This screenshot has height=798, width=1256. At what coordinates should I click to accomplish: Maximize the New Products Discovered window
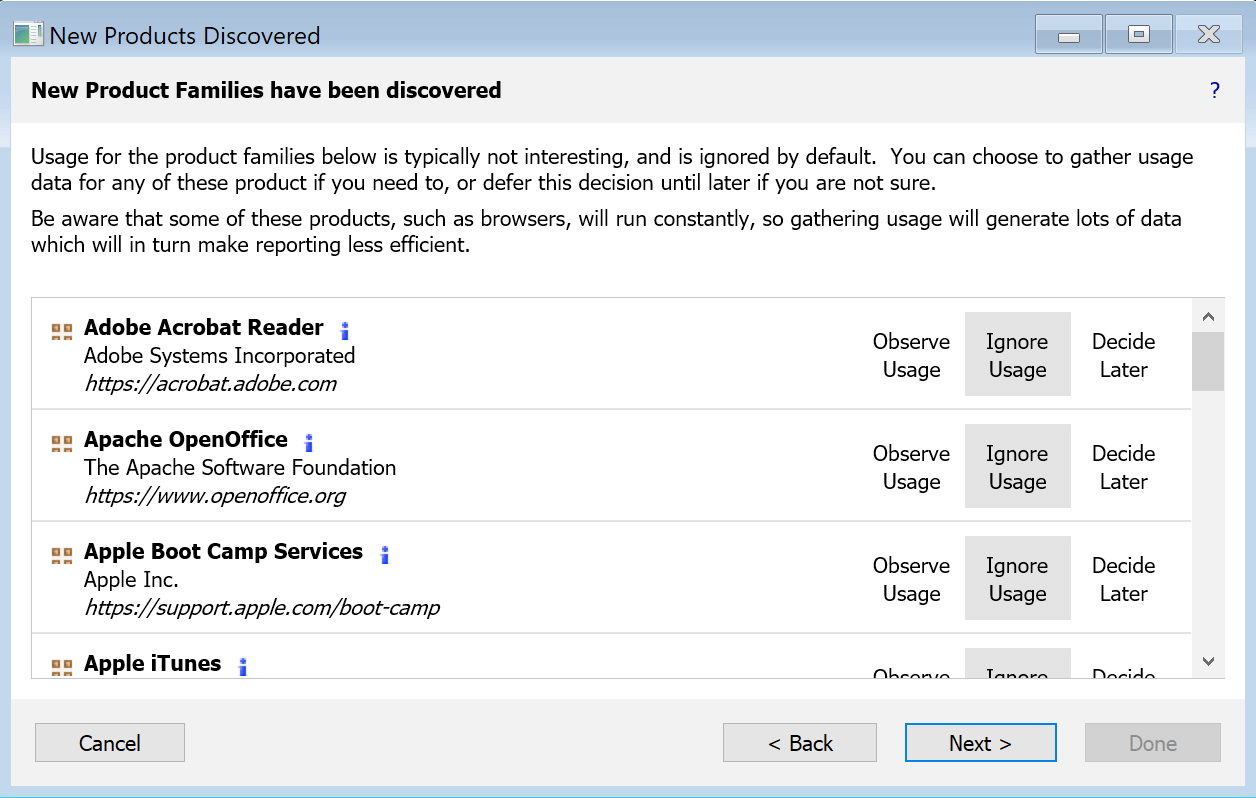[1138, 35]
